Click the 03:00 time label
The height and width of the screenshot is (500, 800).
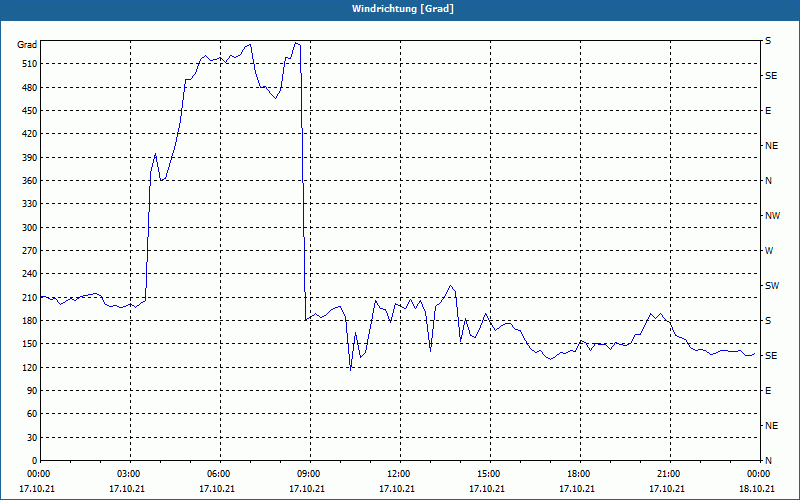(x=131, y=474)
